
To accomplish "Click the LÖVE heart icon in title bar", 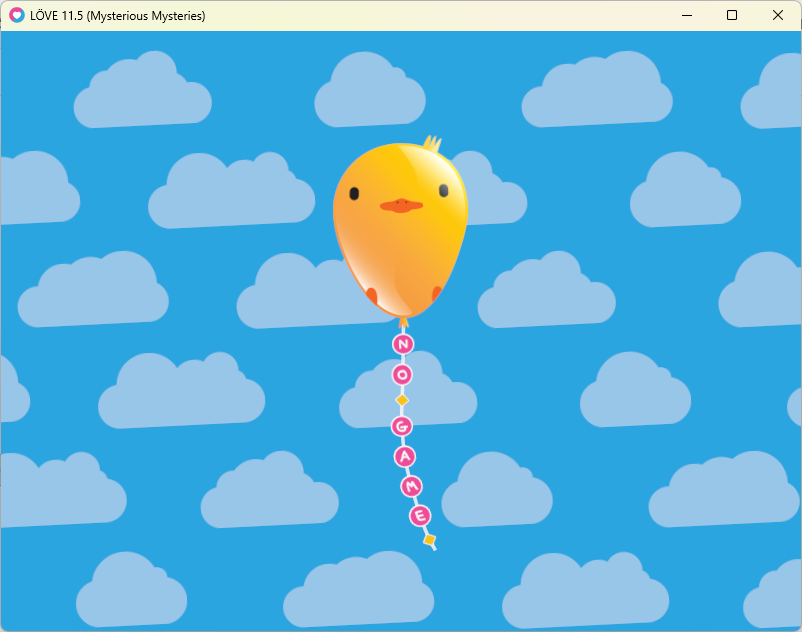I will click(x=16, y=15).
